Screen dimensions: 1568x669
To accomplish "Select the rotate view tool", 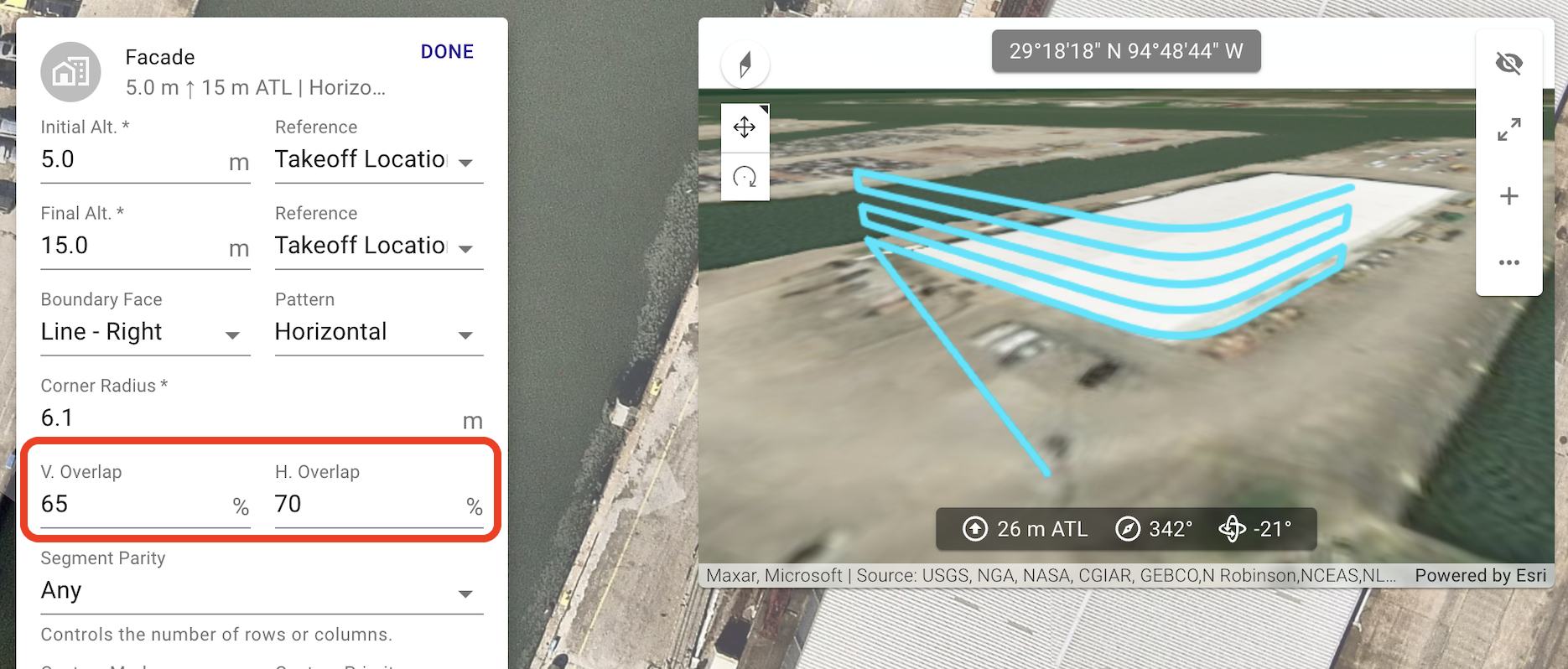I will pos(745,177).
